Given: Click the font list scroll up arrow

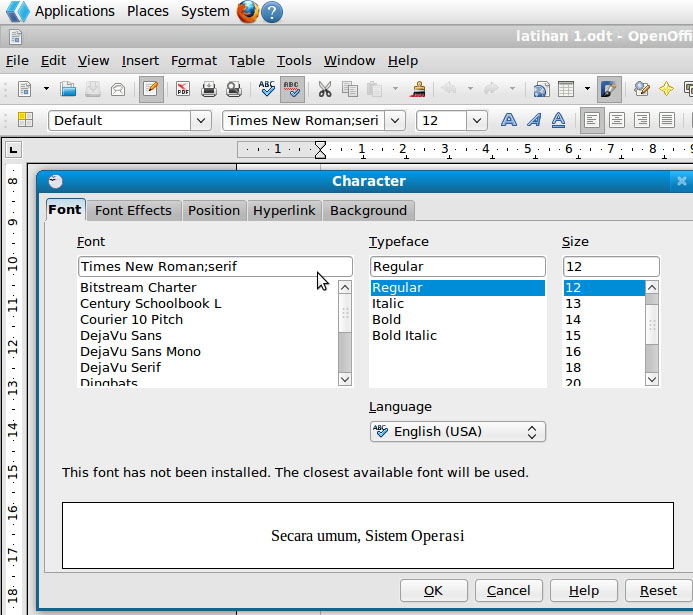Looking at the screenshot, I should 345,288.
